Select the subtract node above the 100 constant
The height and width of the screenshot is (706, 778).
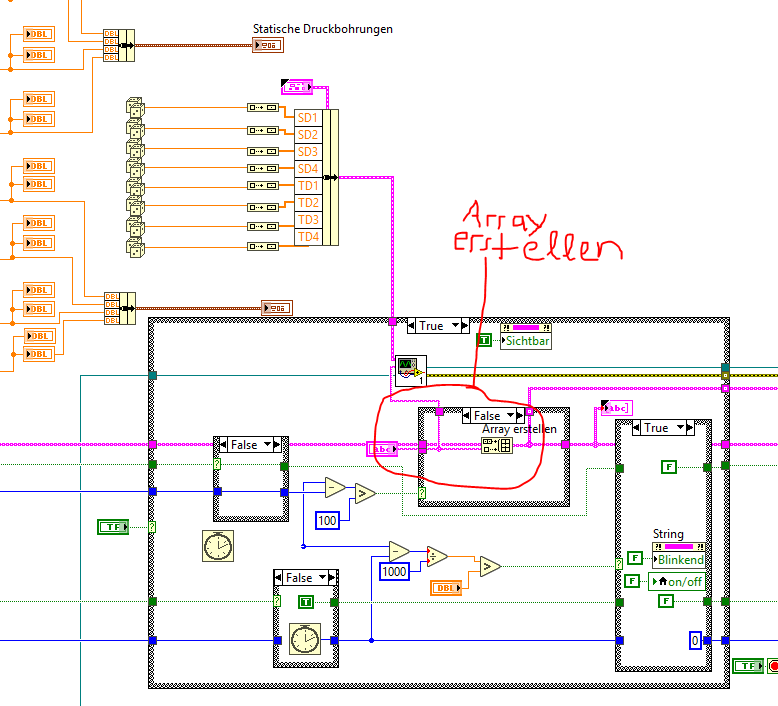pyautogui.click(x=335, y=488)
